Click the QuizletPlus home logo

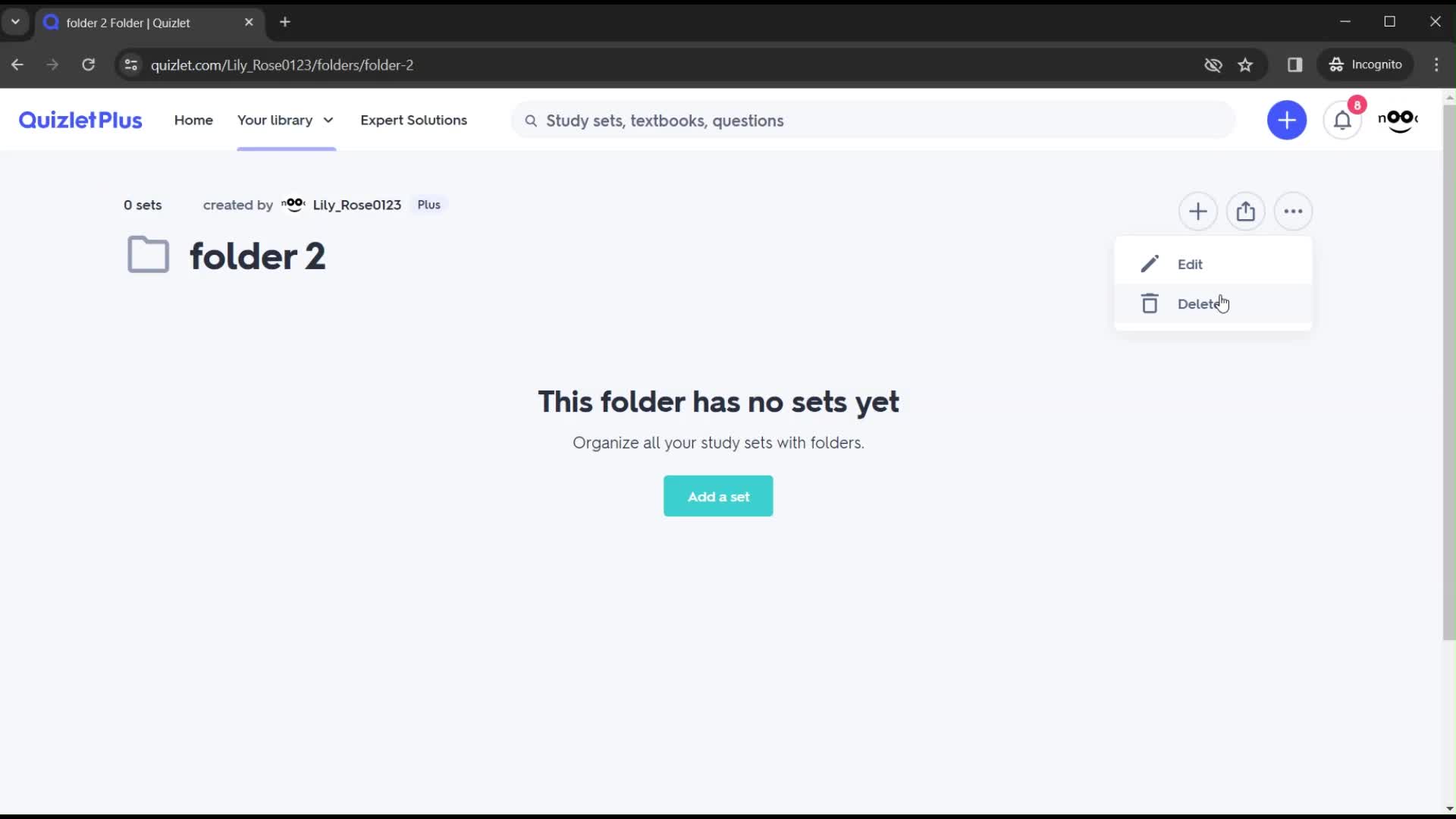(80, 120)
